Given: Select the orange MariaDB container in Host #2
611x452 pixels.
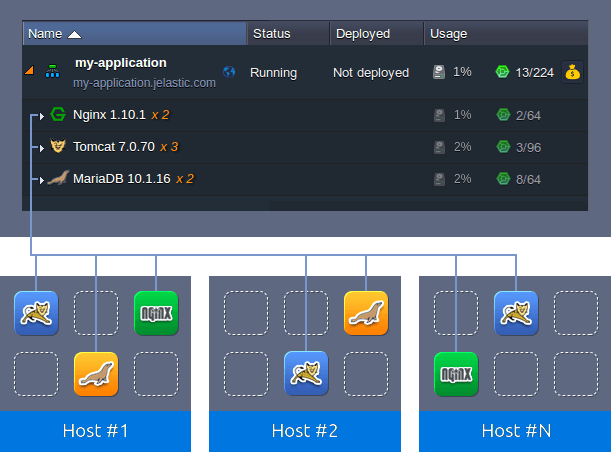Looking at the screenshot, I should click(x=365, y=313).
